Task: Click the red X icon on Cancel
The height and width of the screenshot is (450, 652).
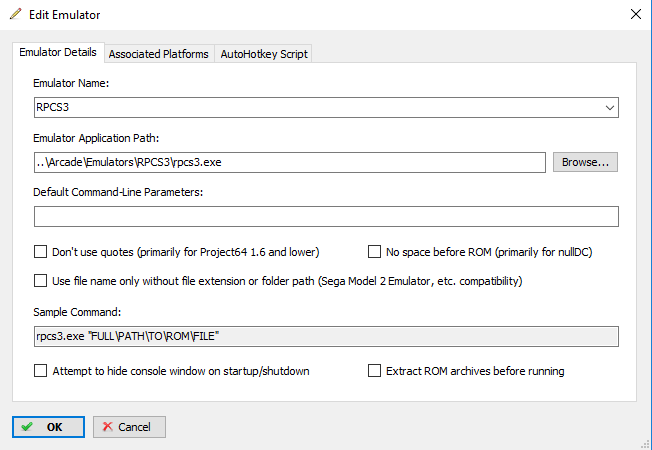Action: click(x=108, y=427)
